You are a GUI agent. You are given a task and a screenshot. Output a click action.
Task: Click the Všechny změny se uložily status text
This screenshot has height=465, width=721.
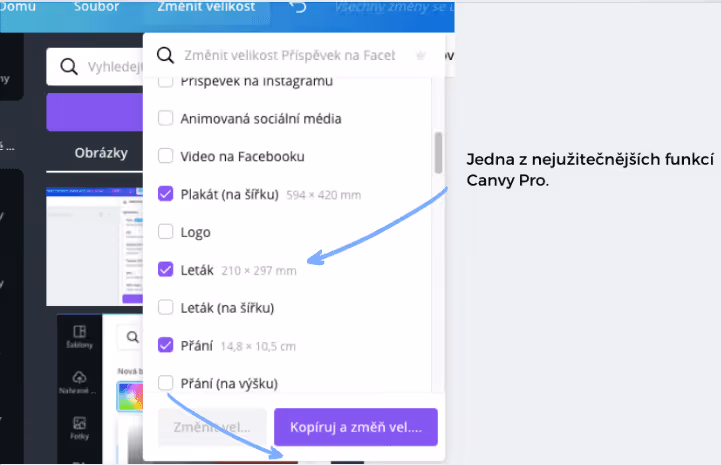pos(394,6)
